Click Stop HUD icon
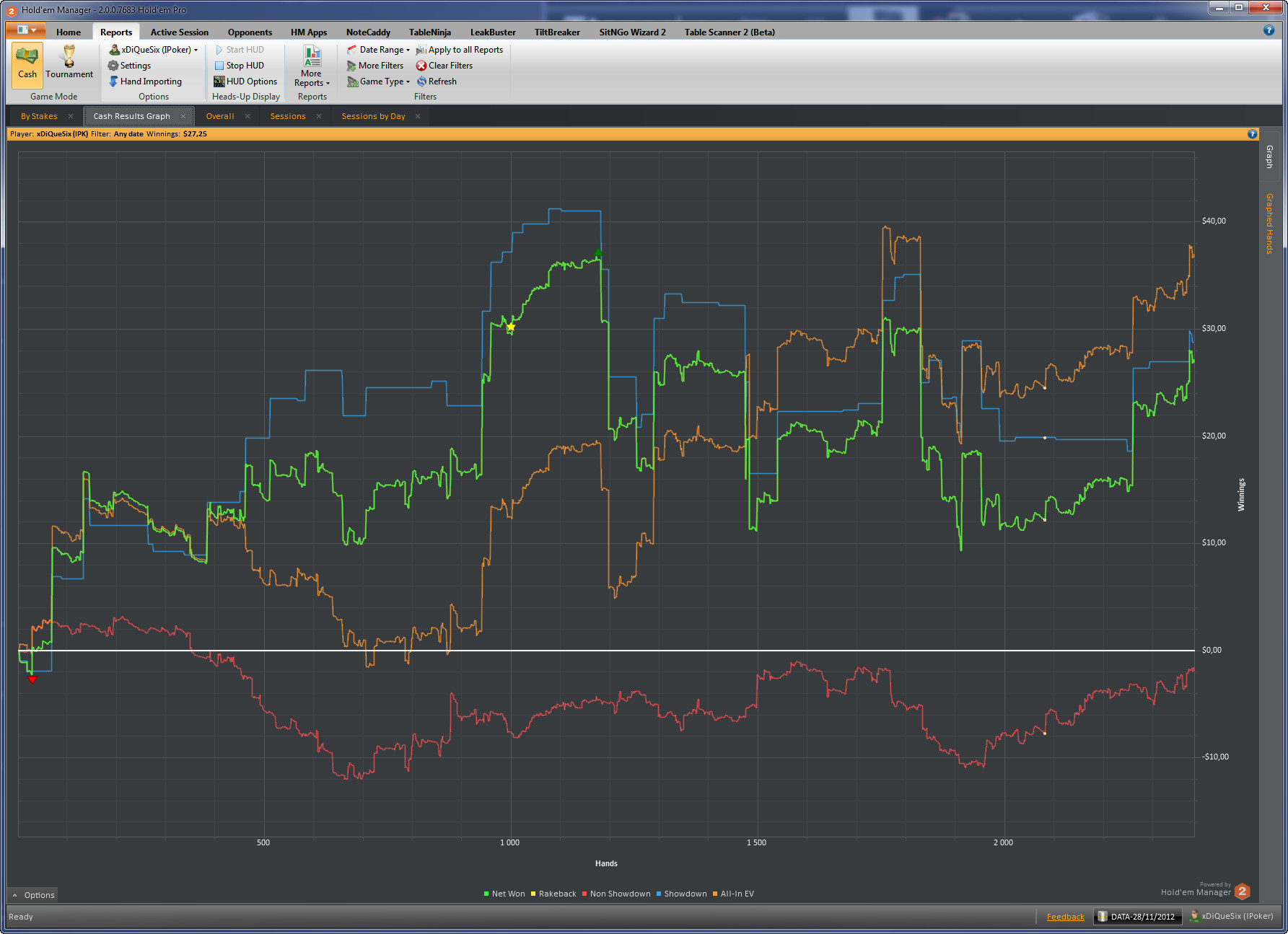Image resolution: width=1288 pixels, height=934 pixels. (x=219, y=66)
